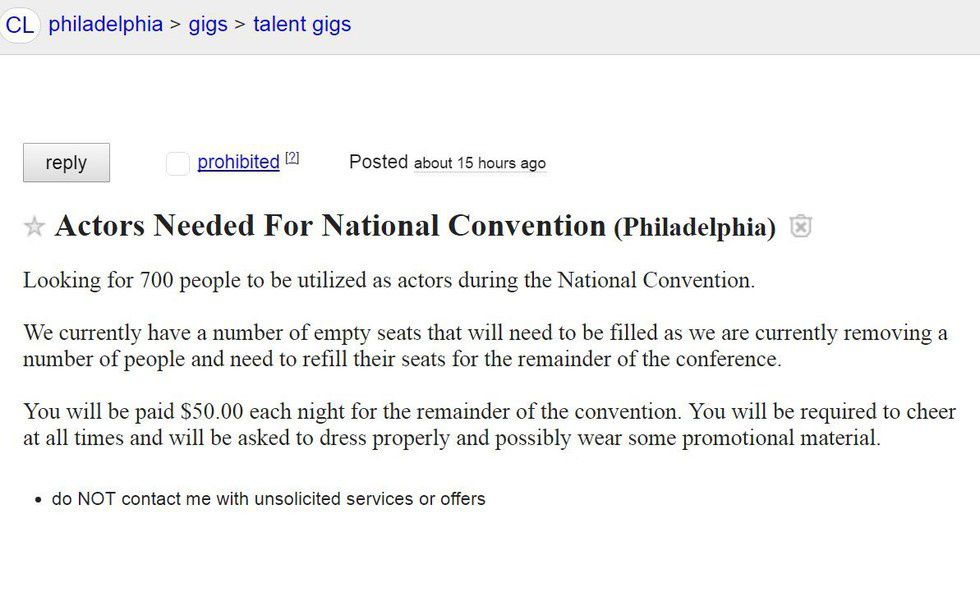
Task: Click the 'about 15 hours ago' timestamp
Action: 480,163
